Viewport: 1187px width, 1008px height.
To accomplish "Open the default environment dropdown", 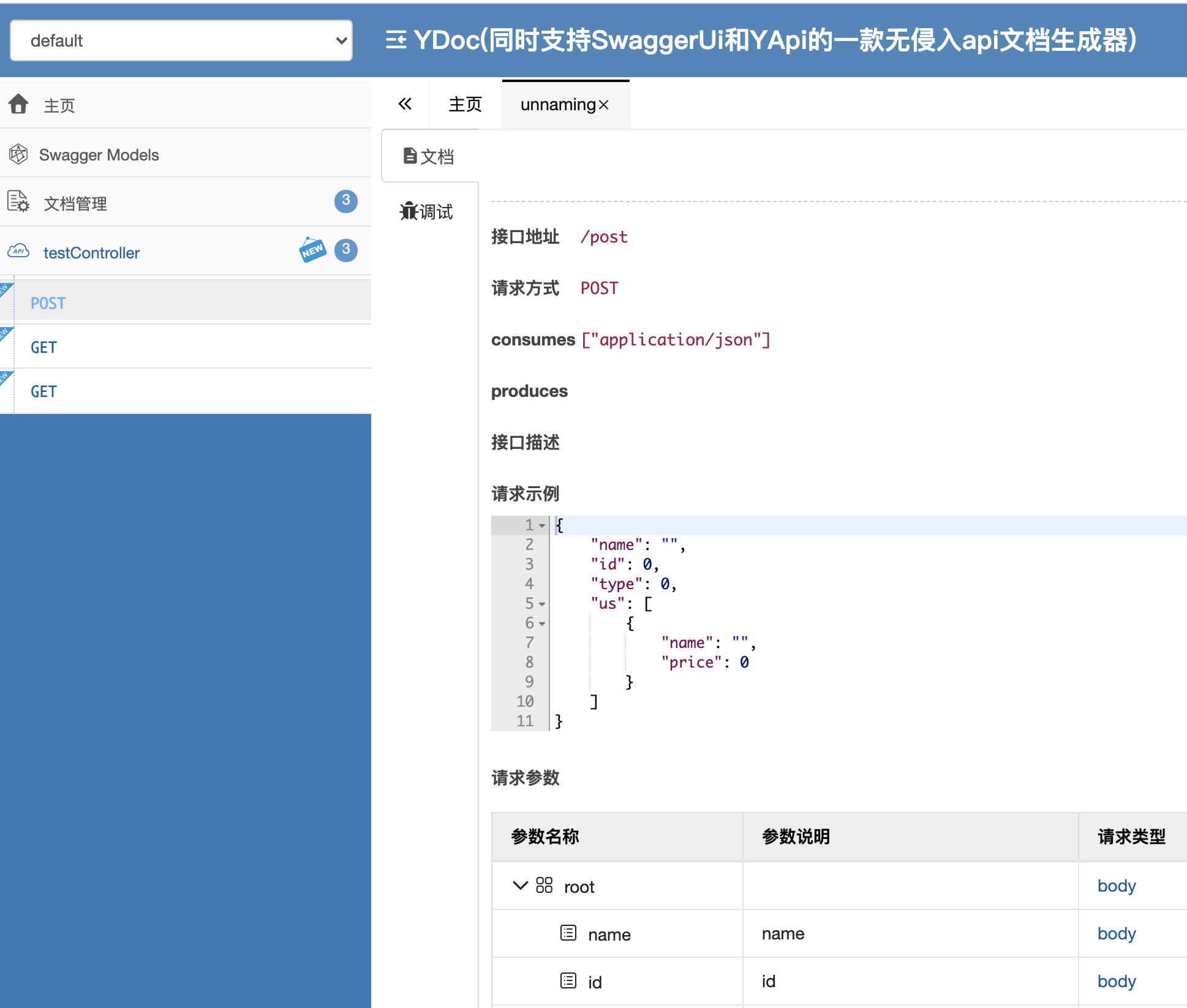I will 181,40.
